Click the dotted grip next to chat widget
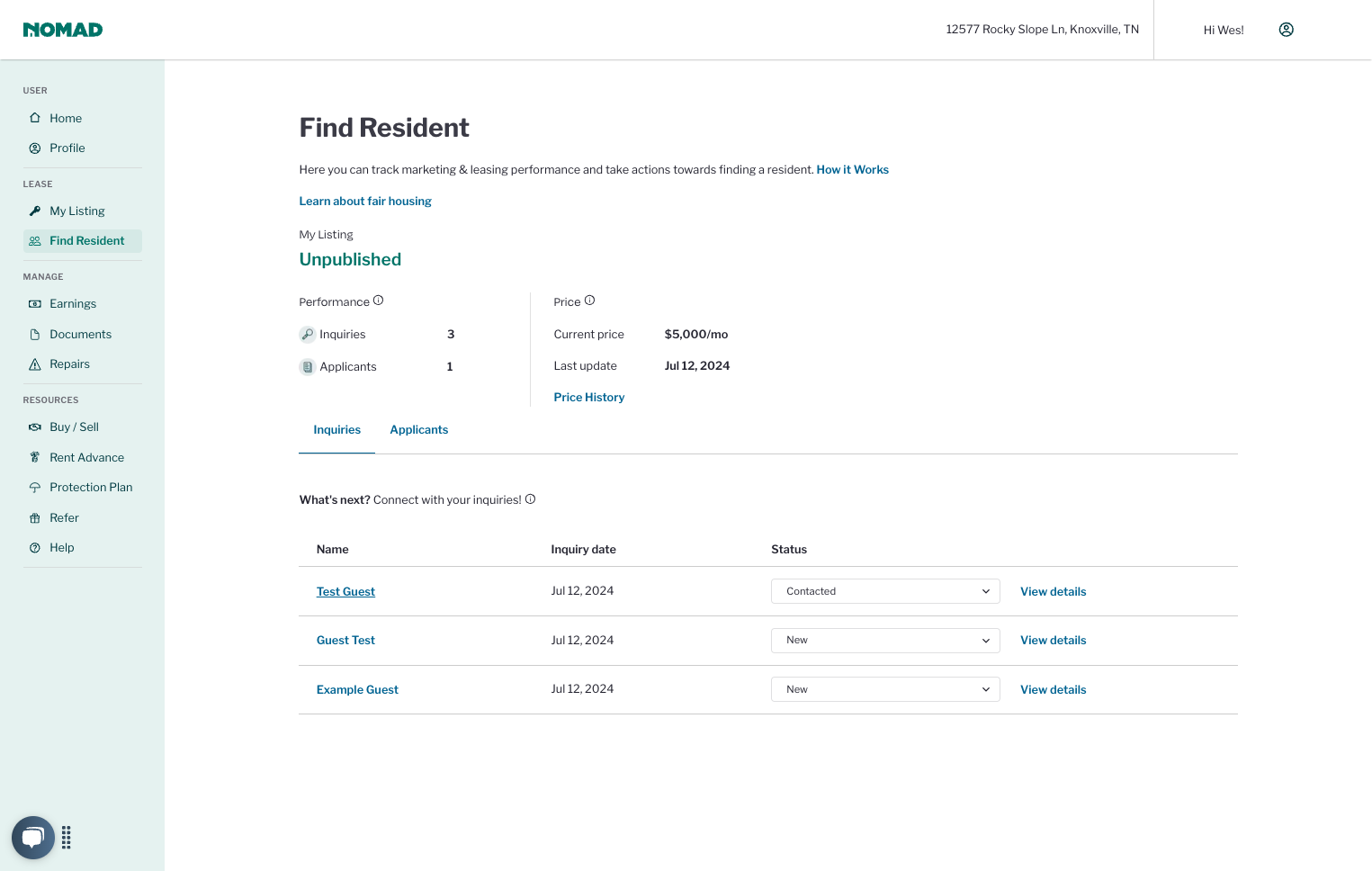The image size is (1372, 871). point(67,838)
